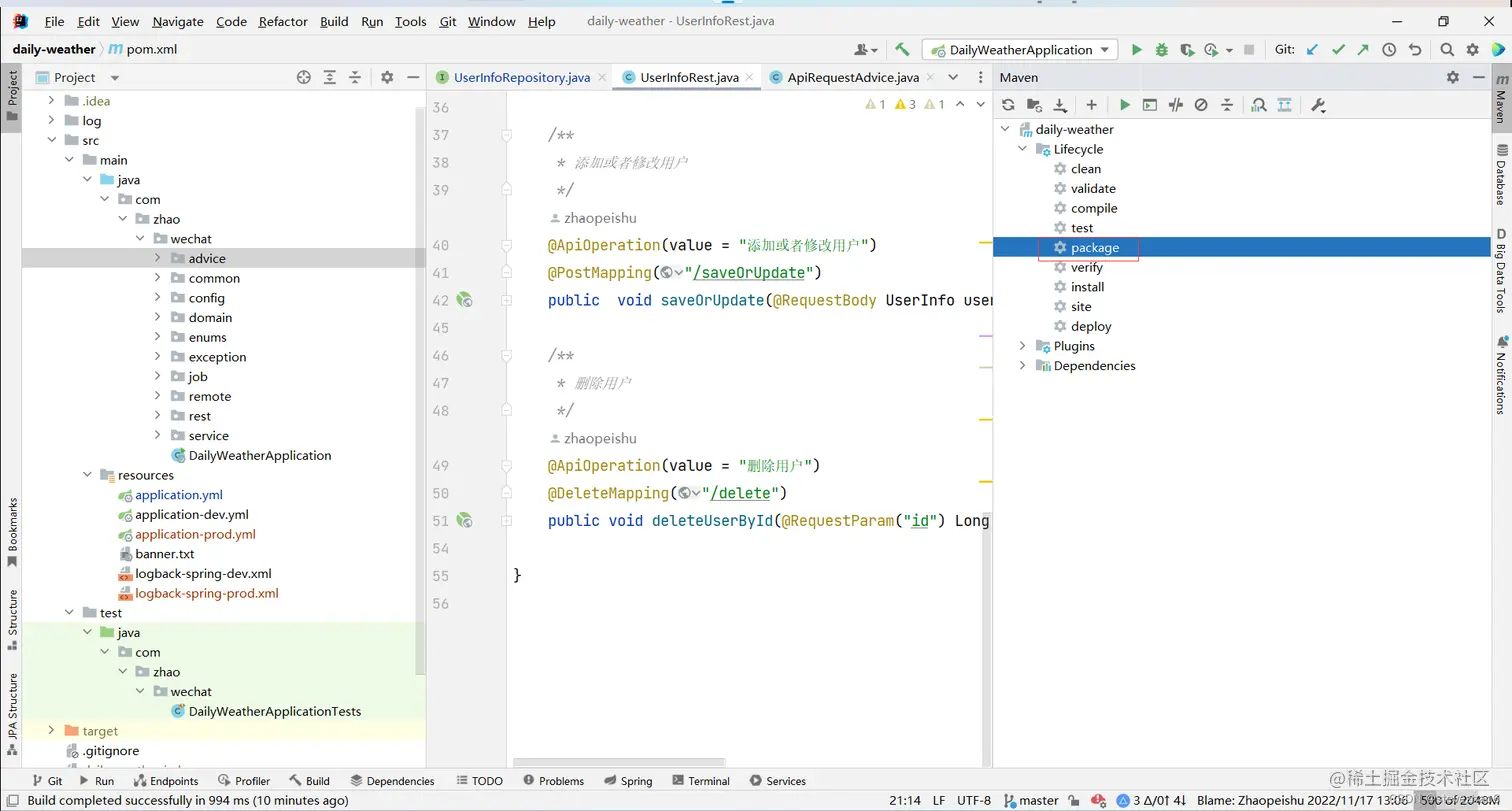Open the Navigate menu
The height and width of the screenshot is (811, 1512).
tap(178, 21)
